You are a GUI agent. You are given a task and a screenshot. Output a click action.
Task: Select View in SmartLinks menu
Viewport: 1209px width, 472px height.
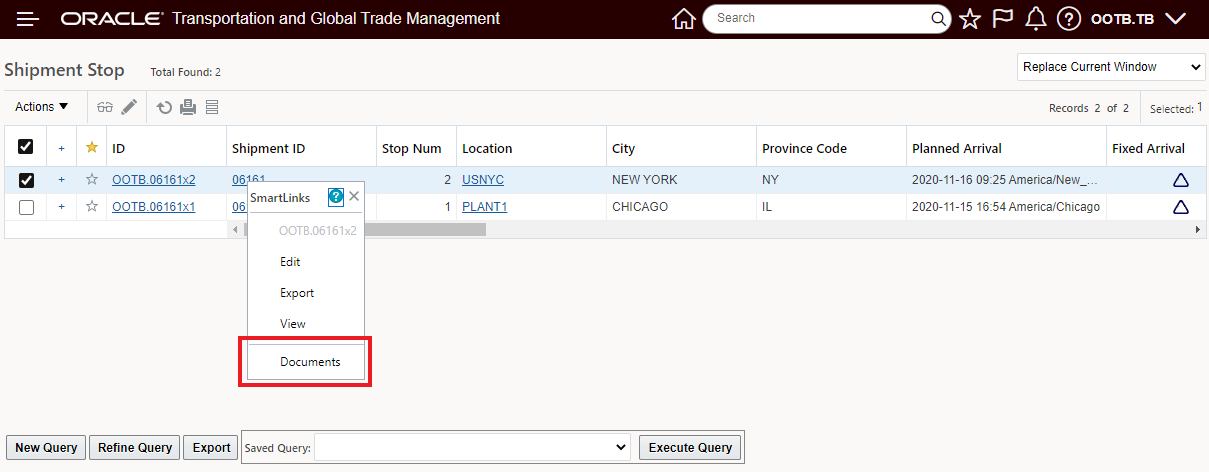[293, 324]
